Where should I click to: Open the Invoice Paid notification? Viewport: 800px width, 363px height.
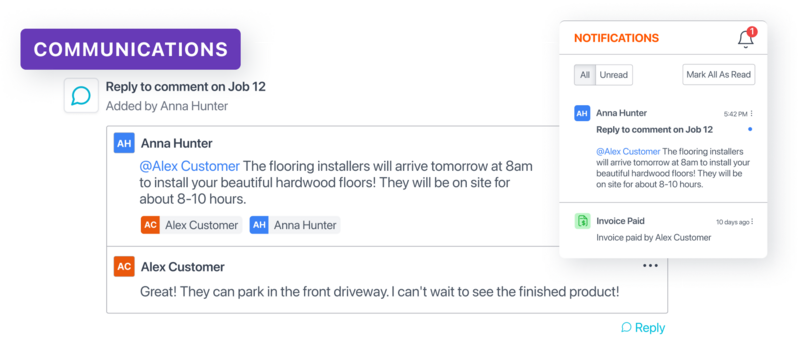click(663, 229)
